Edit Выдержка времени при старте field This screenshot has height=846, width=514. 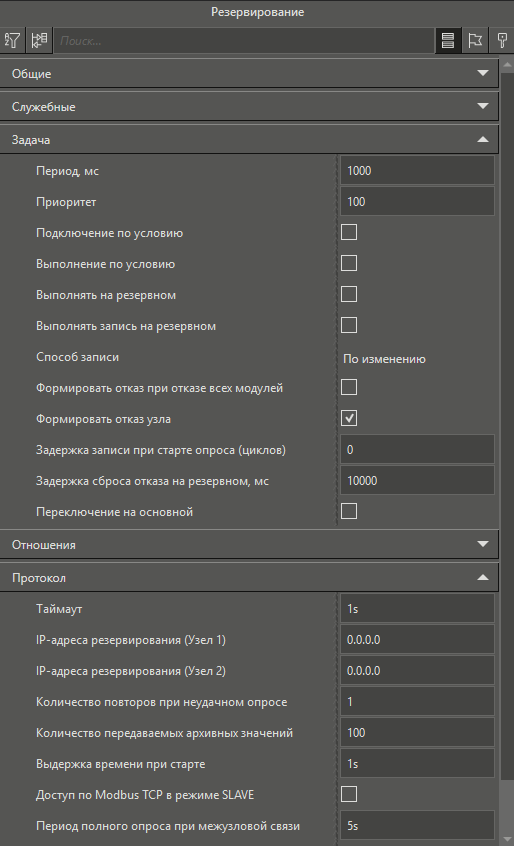tap(417, 763)
